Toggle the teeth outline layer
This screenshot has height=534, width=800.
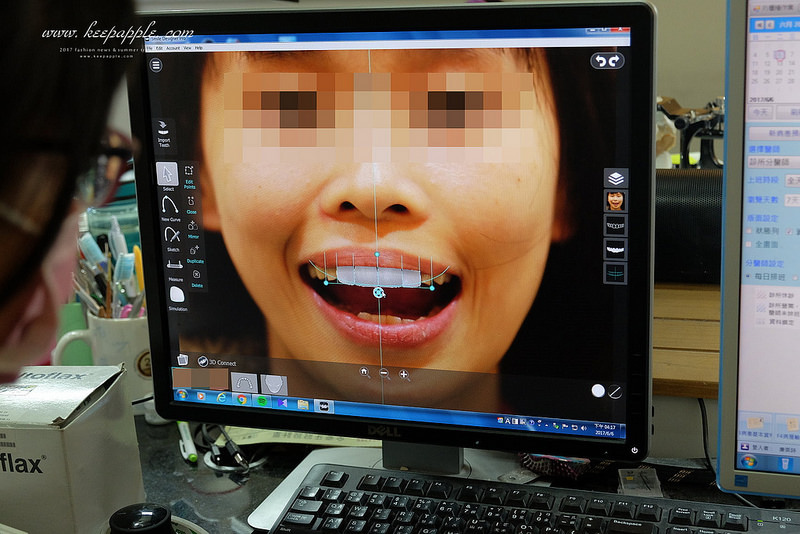pyautogui.click(x=615, y=225)
